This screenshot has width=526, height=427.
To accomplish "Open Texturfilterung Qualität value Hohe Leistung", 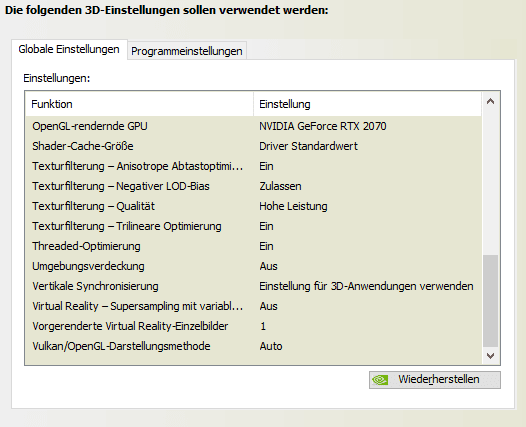I will [293, 206].
